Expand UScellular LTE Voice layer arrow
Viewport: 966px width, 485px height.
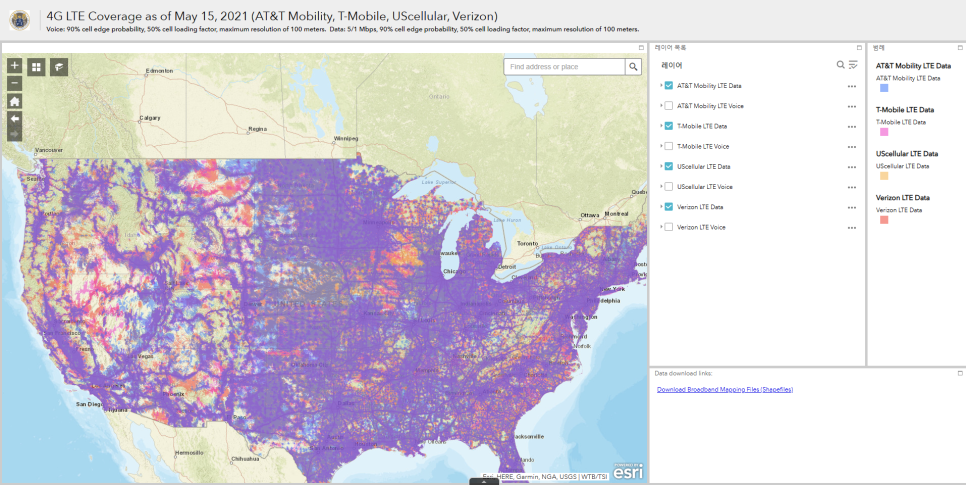pyautogui.click(x=661, y=187)
